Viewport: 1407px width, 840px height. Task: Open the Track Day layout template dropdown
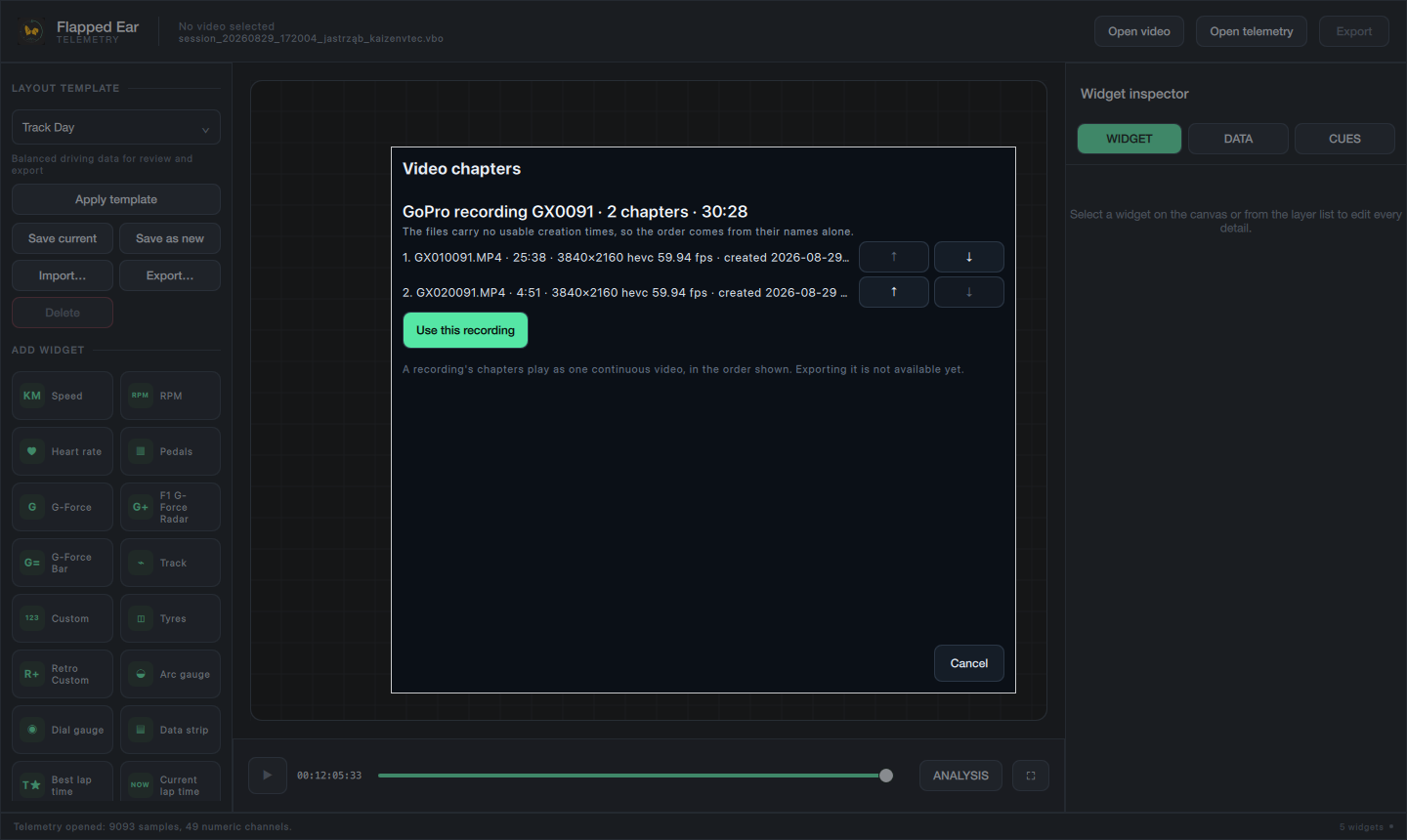point(116,127)
